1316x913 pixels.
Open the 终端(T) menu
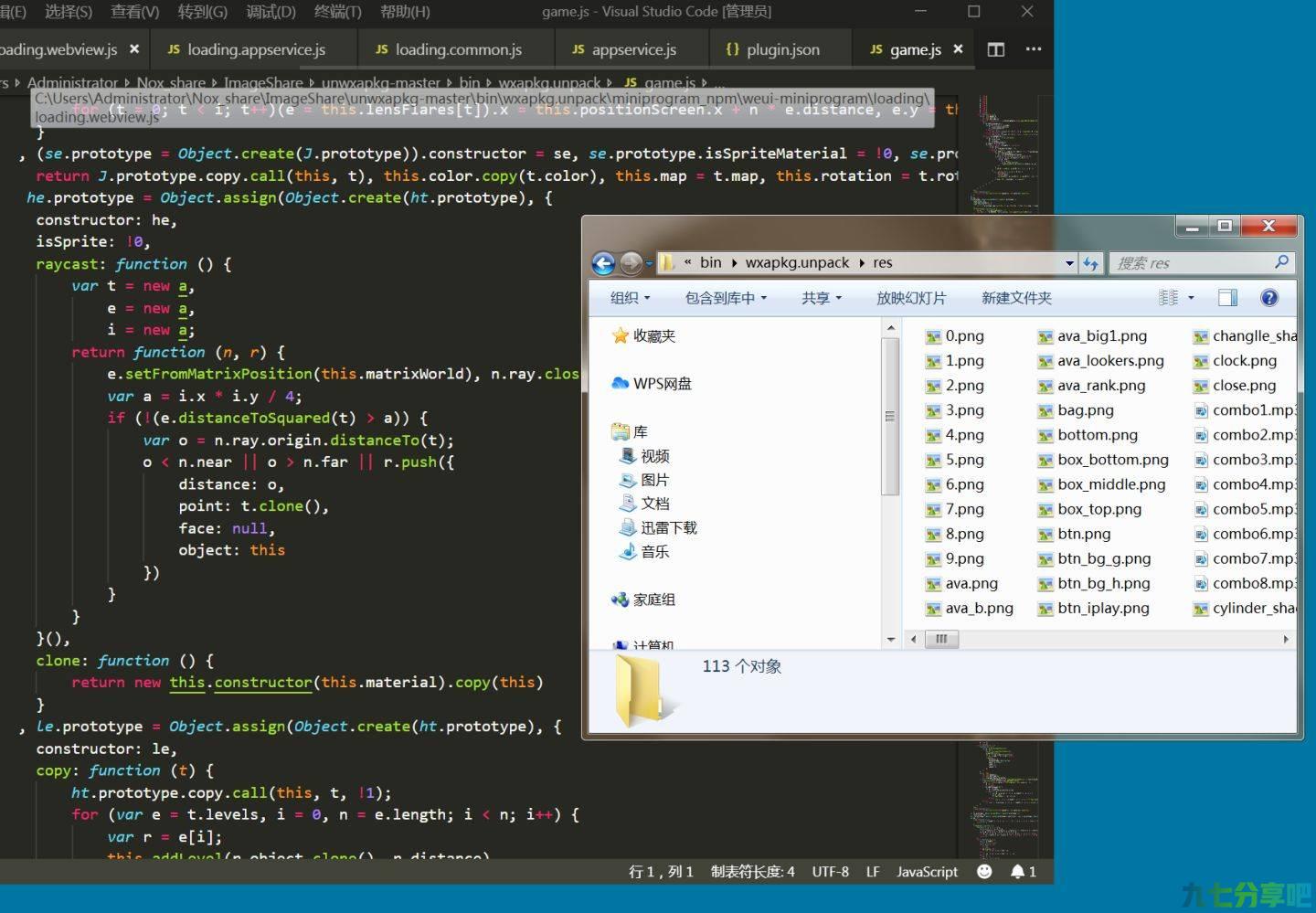click(x=337, y=12)
